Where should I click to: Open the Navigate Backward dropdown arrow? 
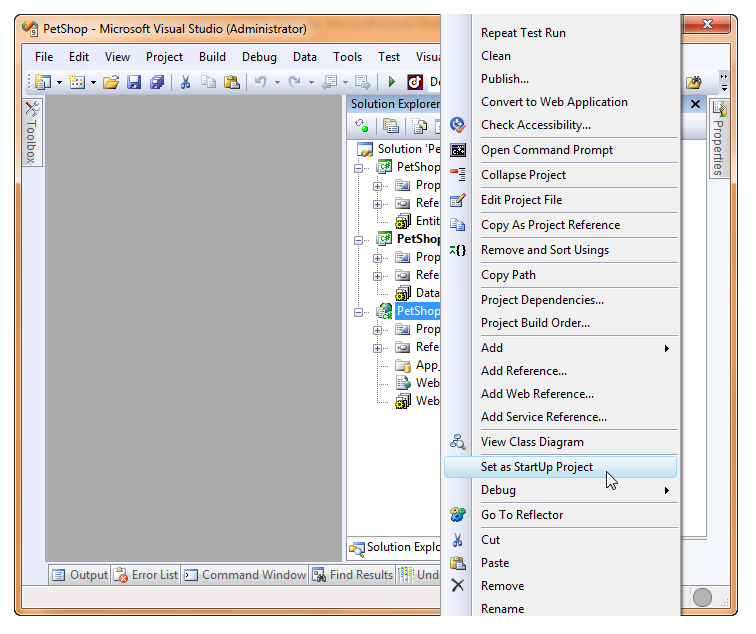click(x=345, y=82)
